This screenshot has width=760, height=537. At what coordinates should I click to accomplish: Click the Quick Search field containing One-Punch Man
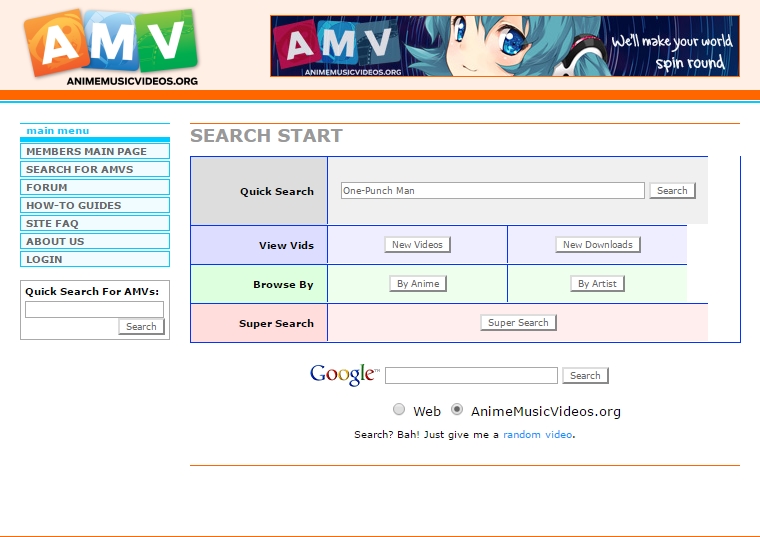tap(492, 190)
